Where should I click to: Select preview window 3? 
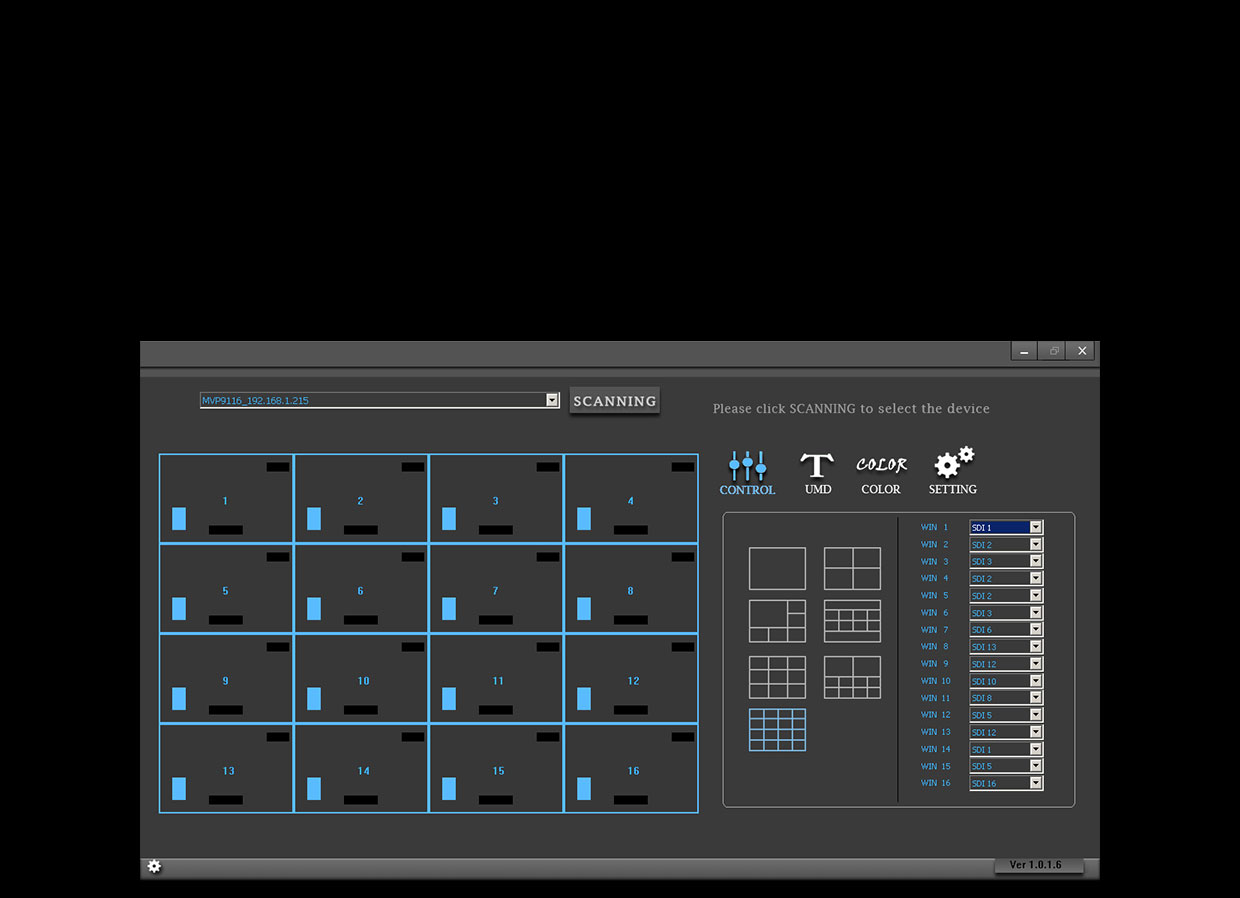click(496, 499)
